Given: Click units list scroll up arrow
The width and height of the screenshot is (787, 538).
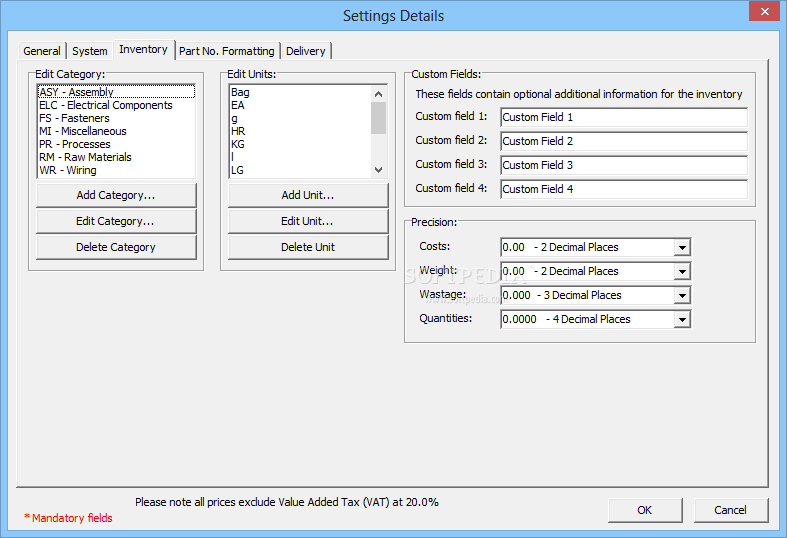Looking at the screenshot, I should tap(378, 94).
